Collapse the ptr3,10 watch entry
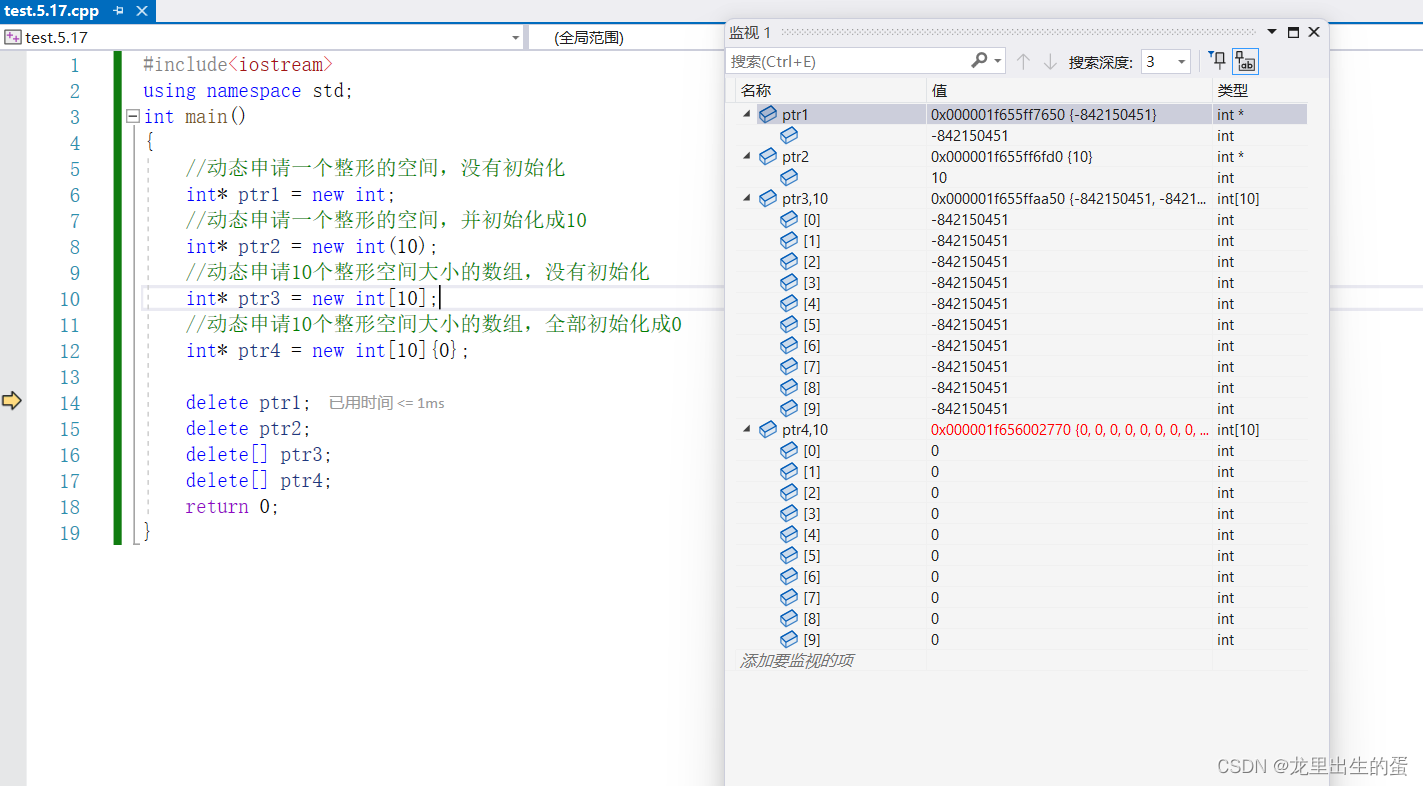Image resolution: width=1423 pixels, height=786 pixels. click(747, 198)
